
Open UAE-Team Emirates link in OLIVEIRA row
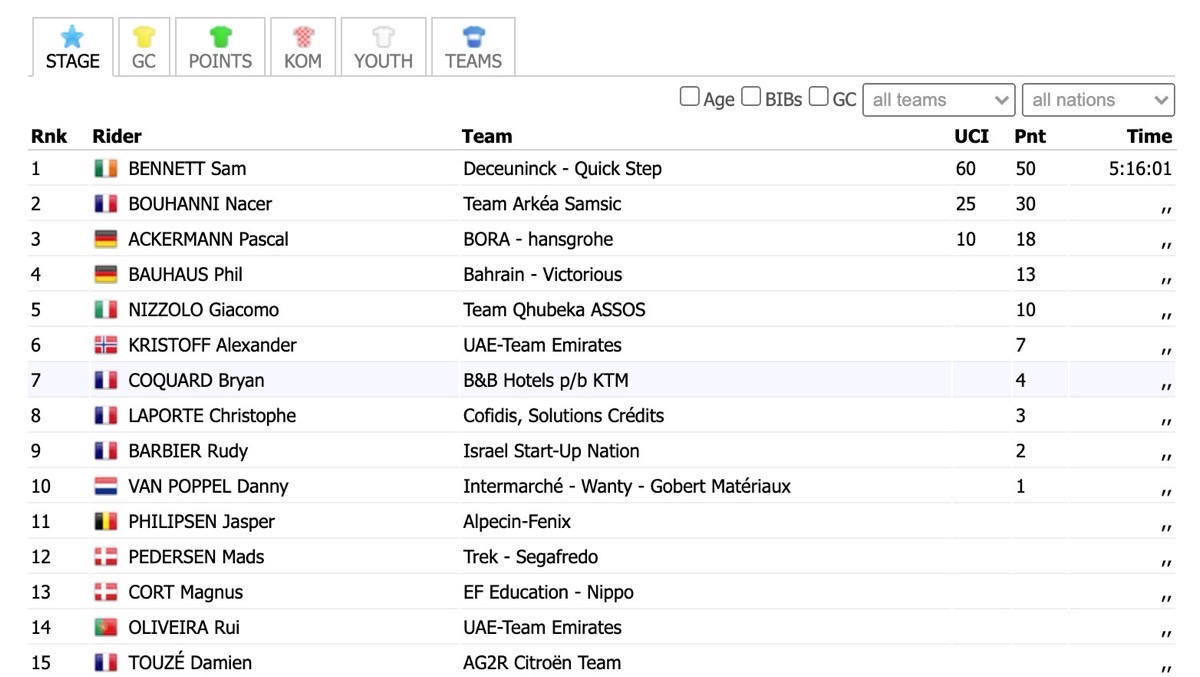pyautogui.click(x=542, y=628)
